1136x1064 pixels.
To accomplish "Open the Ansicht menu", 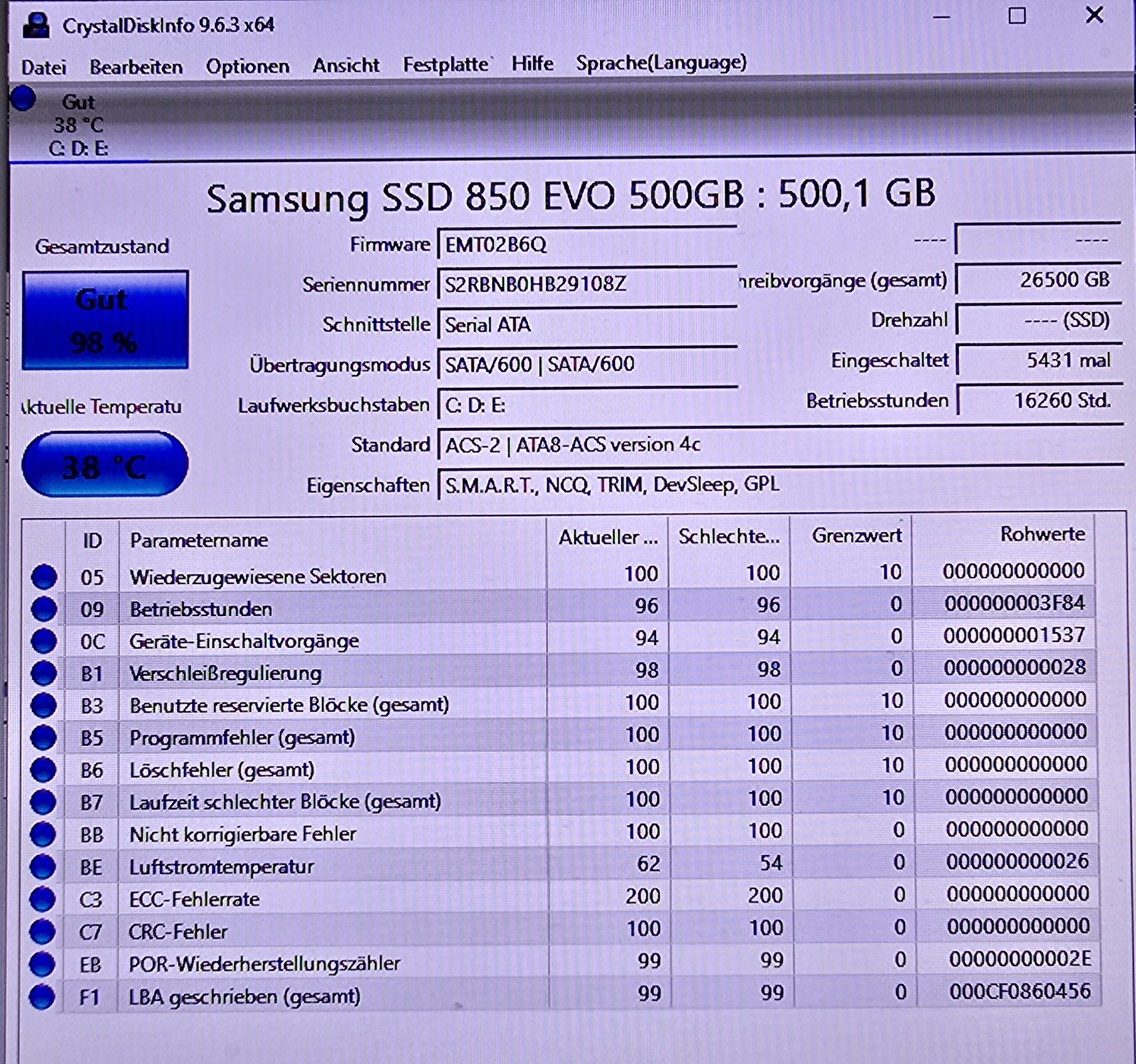I will pyautogui.click(x=346, y=65).
